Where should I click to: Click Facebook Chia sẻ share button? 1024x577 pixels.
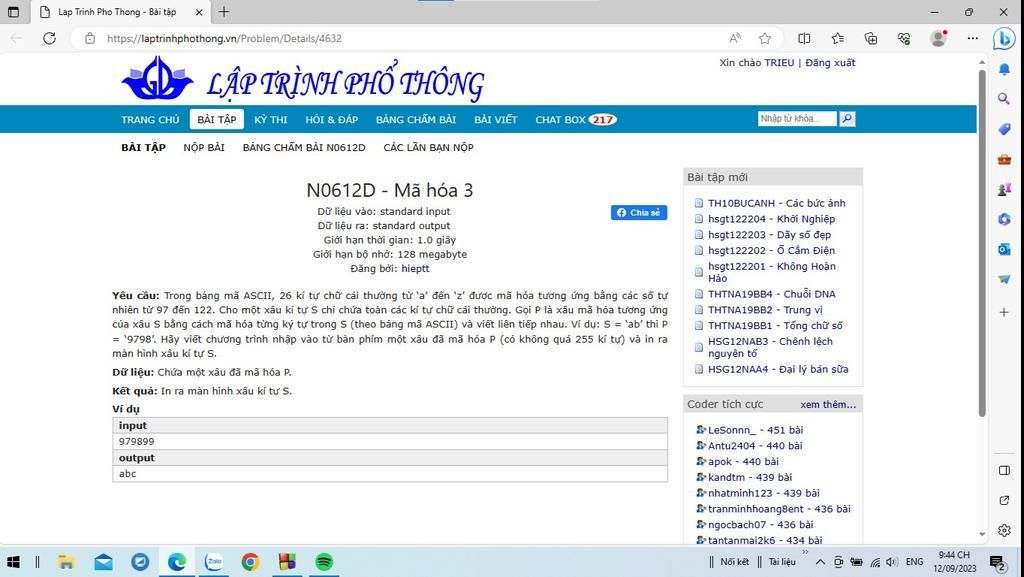click(638, 213)
